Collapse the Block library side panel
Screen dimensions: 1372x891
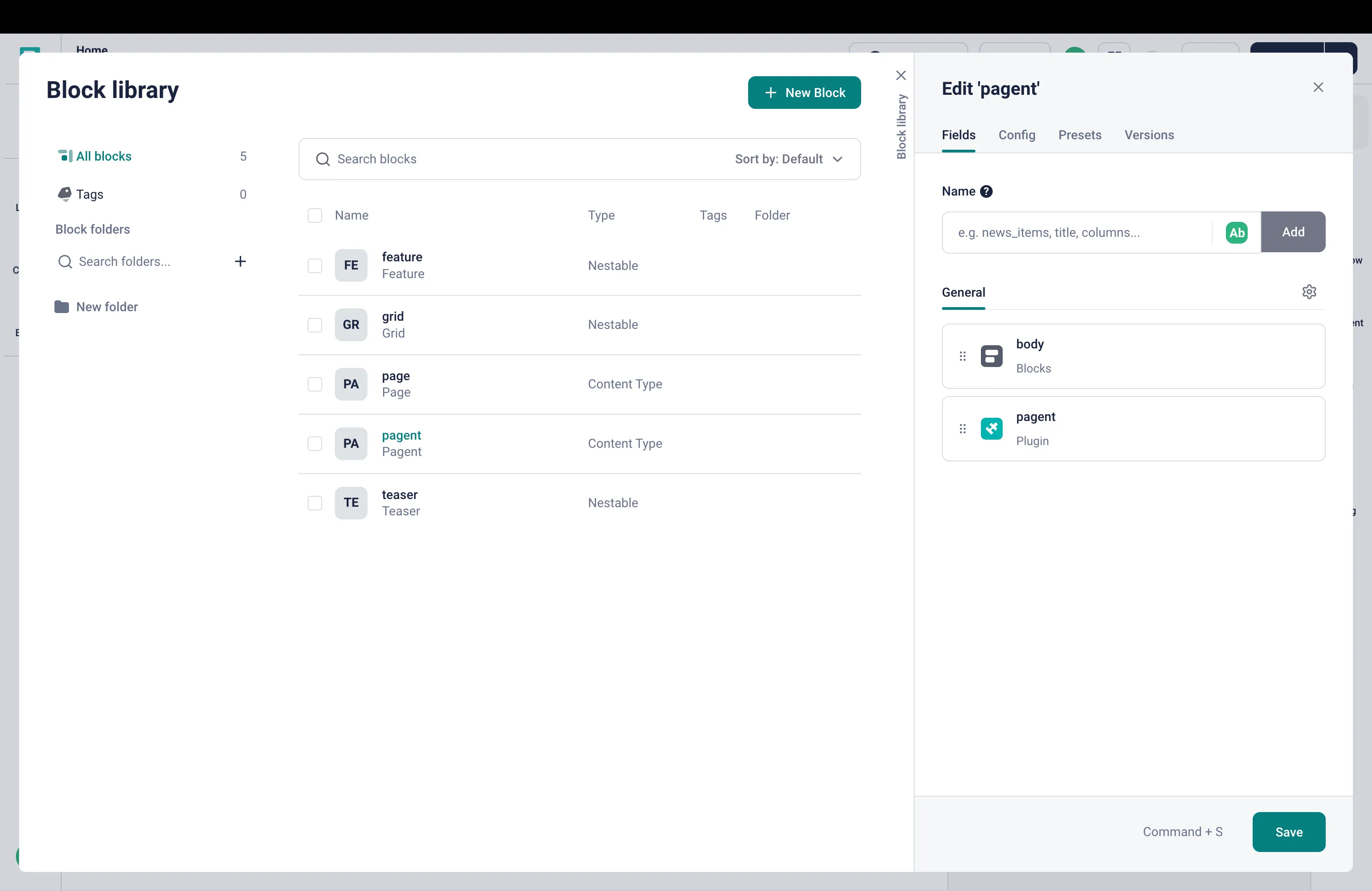tap(901, 75)
